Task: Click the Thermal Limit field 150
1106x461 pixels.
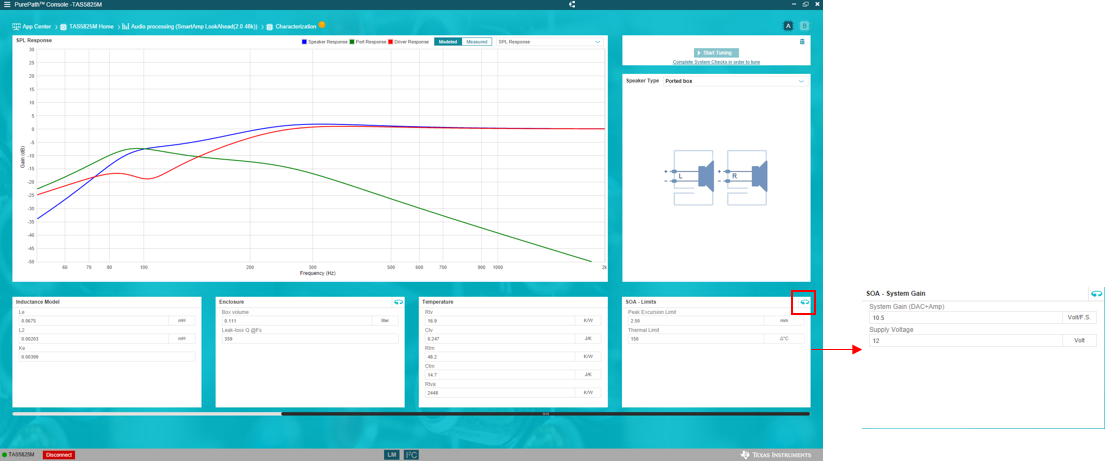Action: [695, 338]
